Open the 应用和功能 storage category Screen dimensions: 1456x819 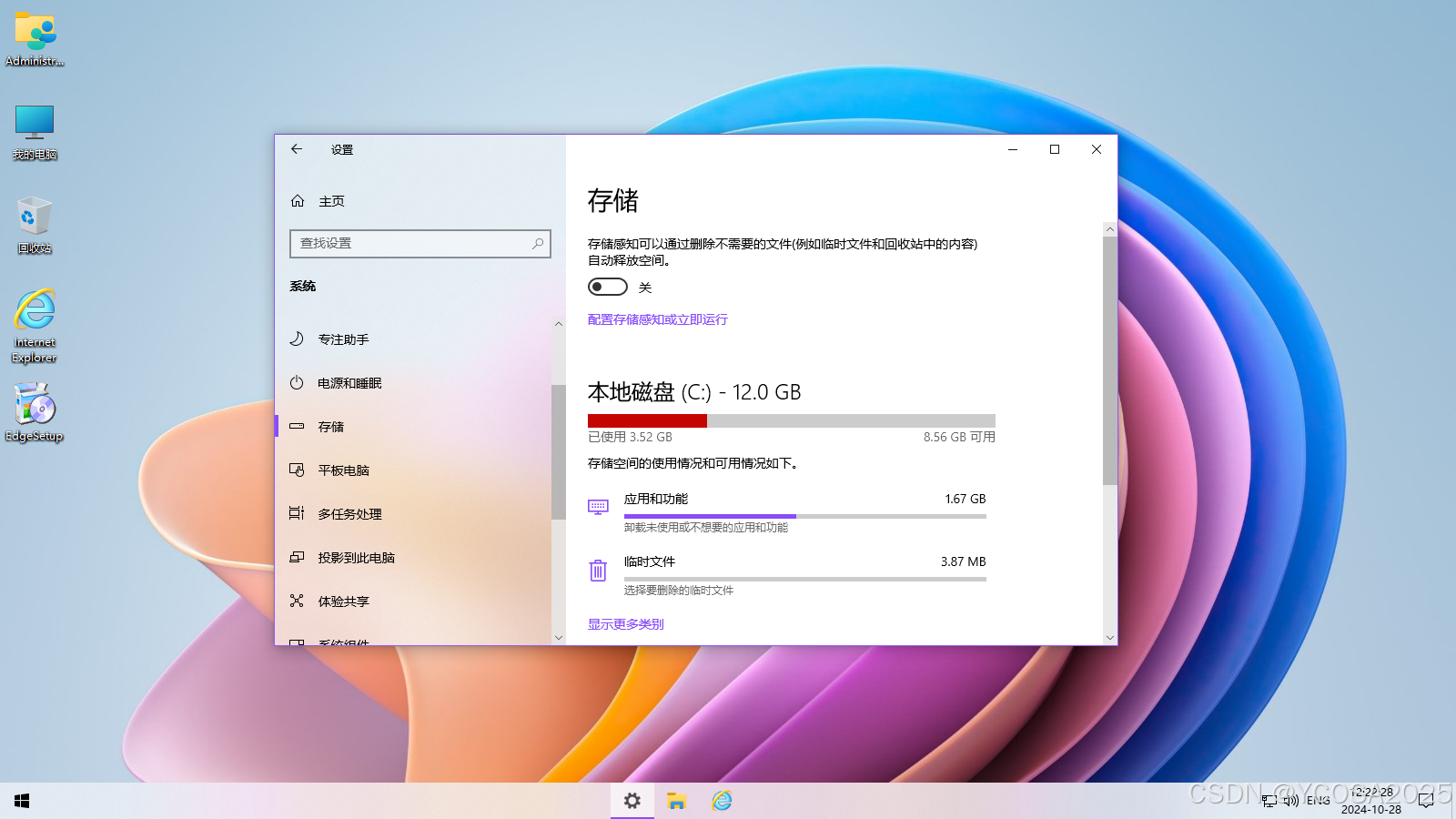click(787, 512)
